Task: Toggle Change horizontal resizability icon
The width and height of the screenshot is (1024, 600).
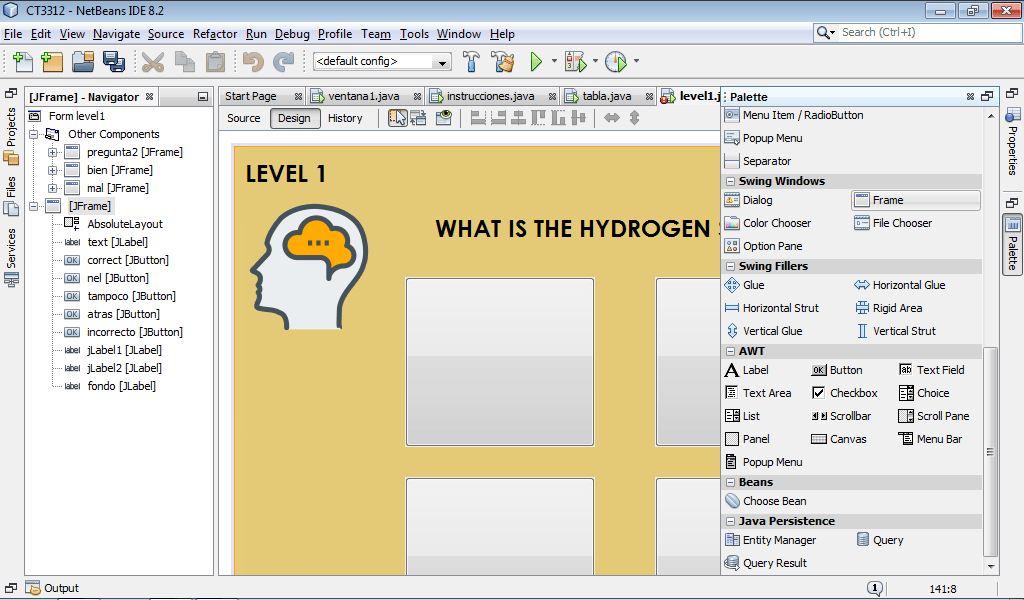Action: [x=612, y=118]
